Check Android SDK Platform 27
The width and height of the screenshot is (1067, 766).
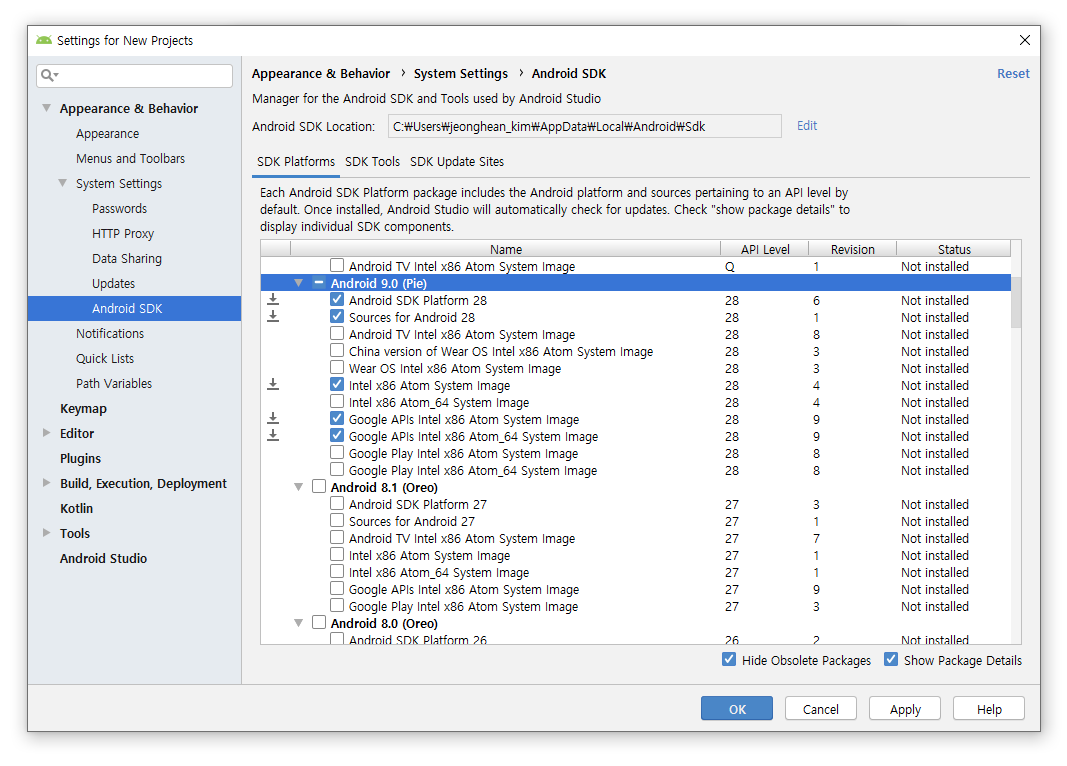[337, 503]
